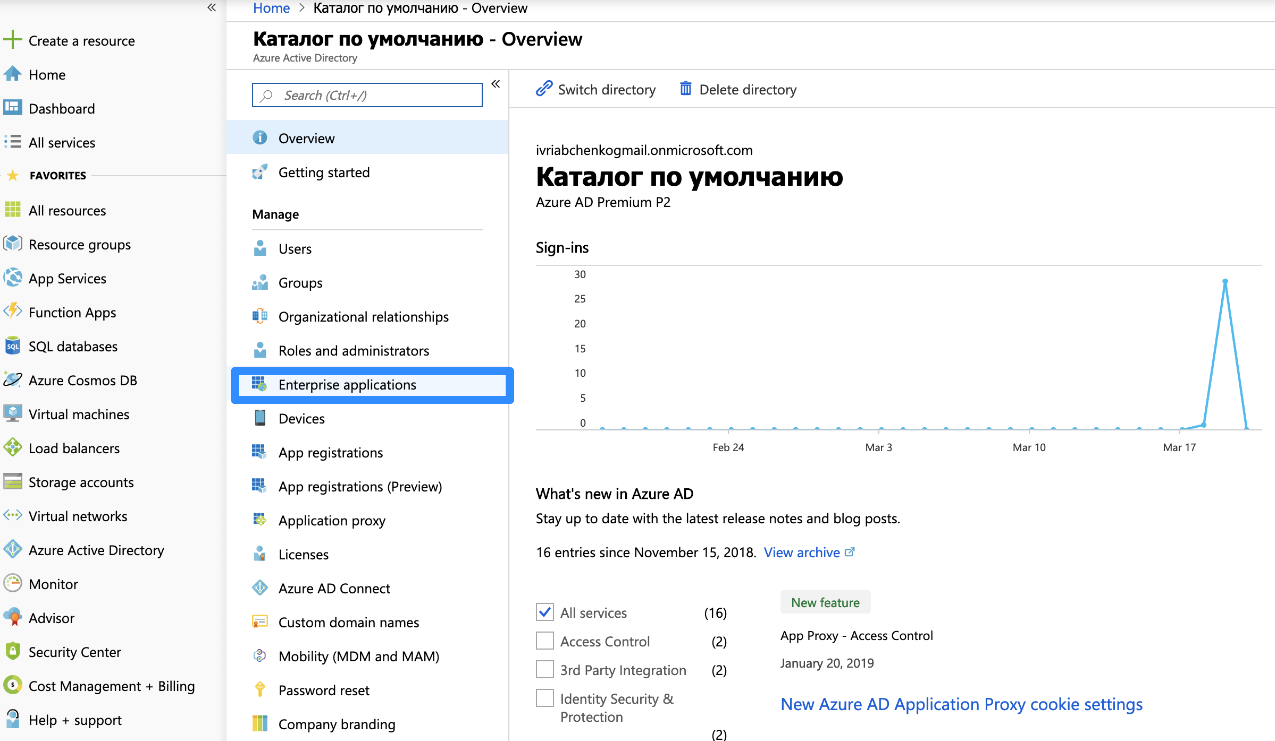Click the Create a resource plus icon

click(12, 40)
